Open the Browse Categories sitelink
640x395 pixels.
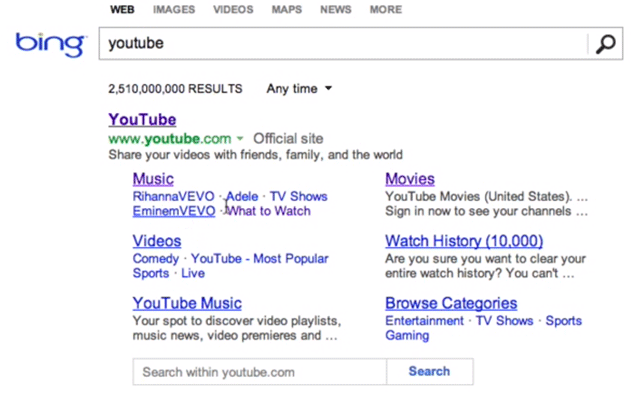pos(451,303)
